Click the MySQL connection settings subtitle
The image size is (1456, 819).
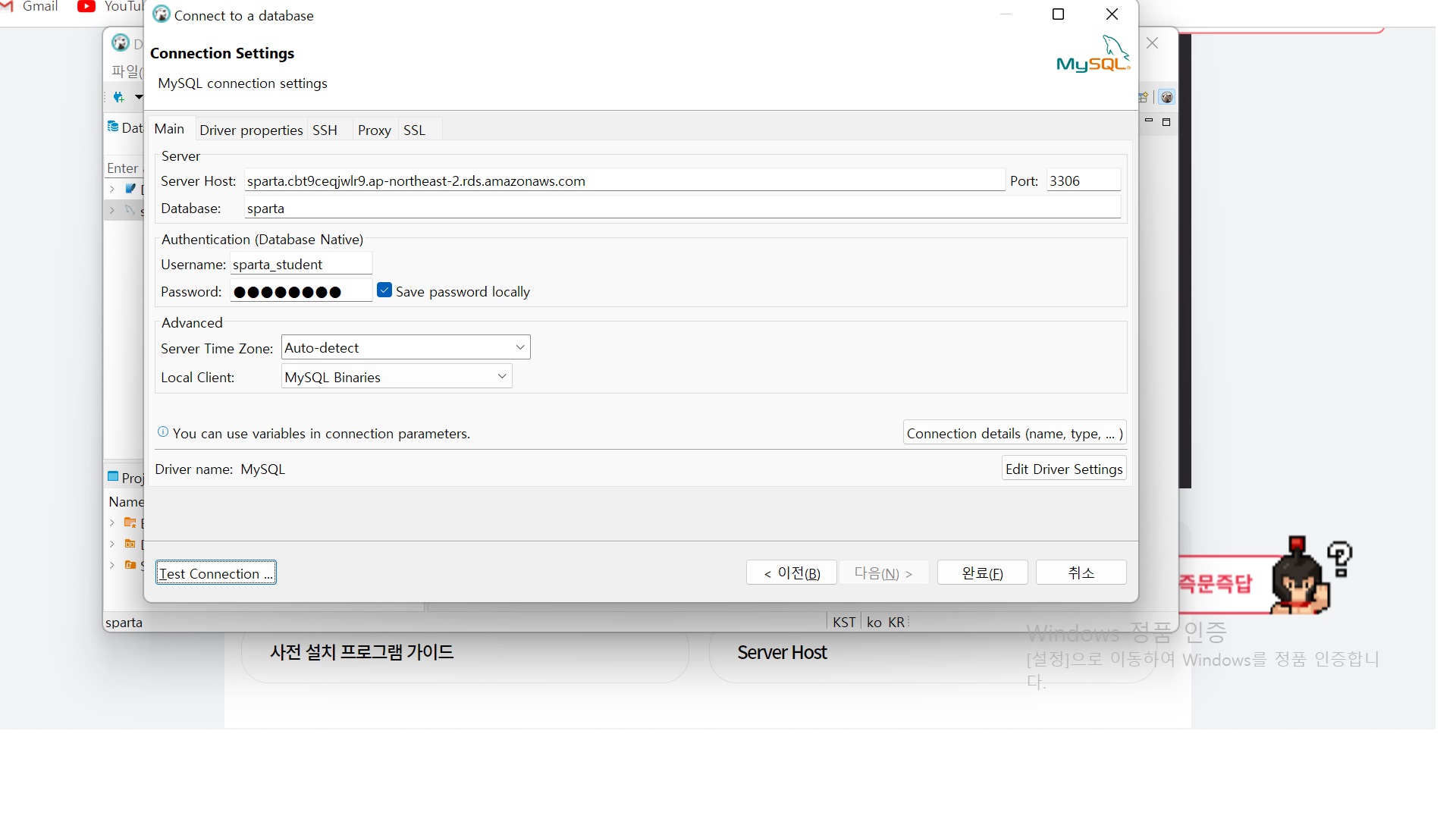click(243, 83)
